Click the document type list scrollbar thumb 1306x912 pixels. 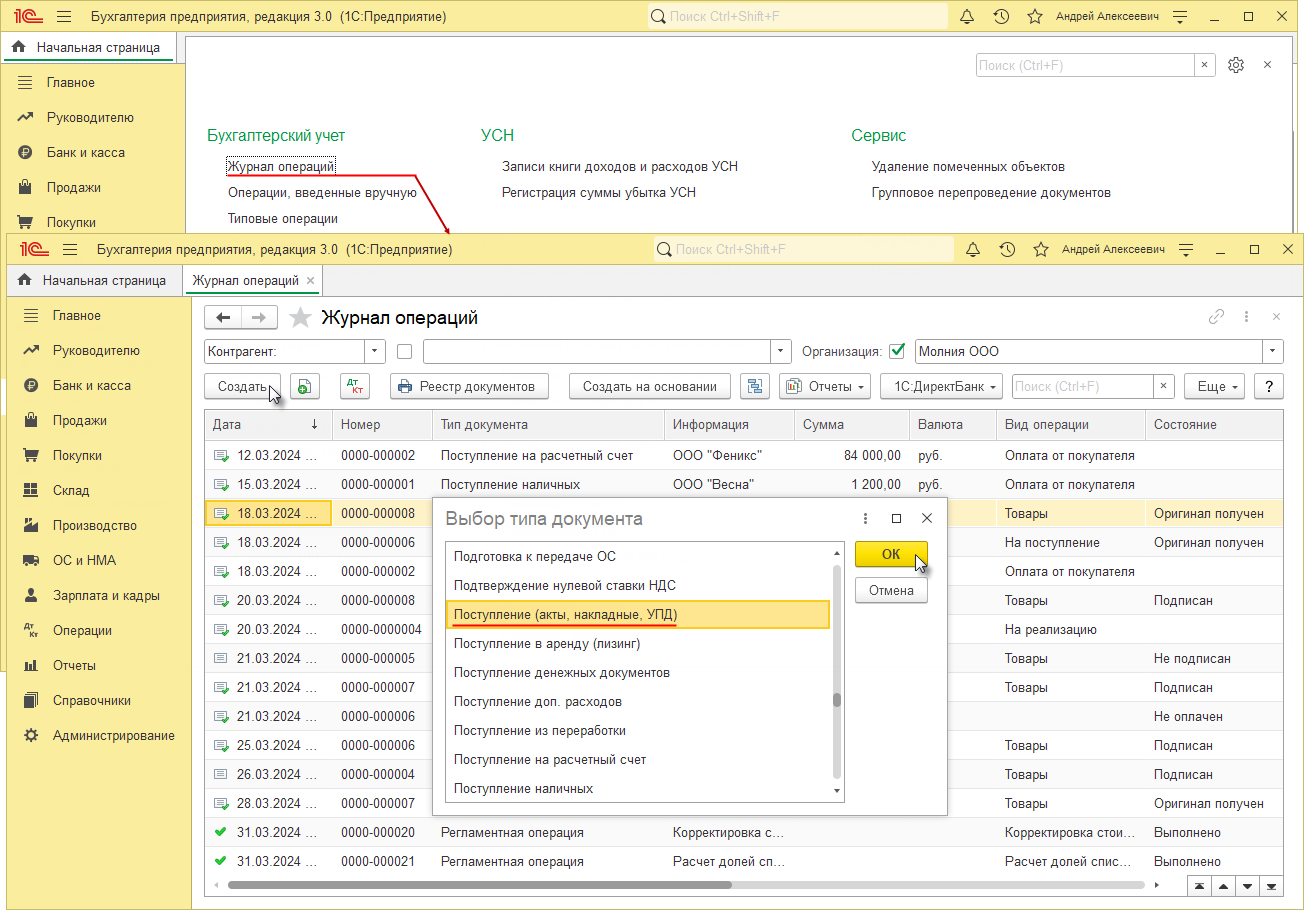click(837, 700)
